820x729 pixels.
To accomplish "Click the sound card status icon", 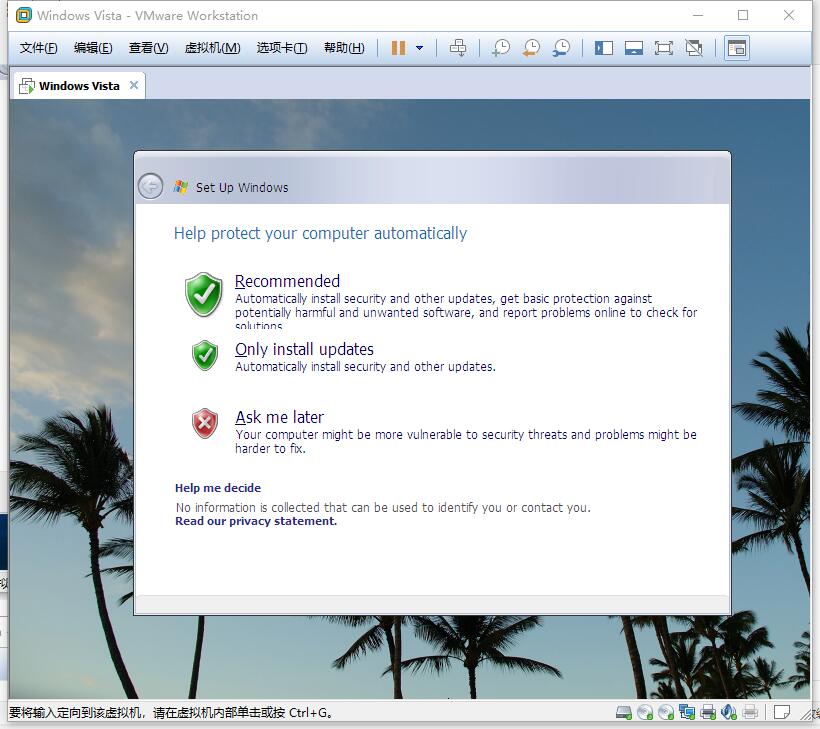I will point(728,712).
